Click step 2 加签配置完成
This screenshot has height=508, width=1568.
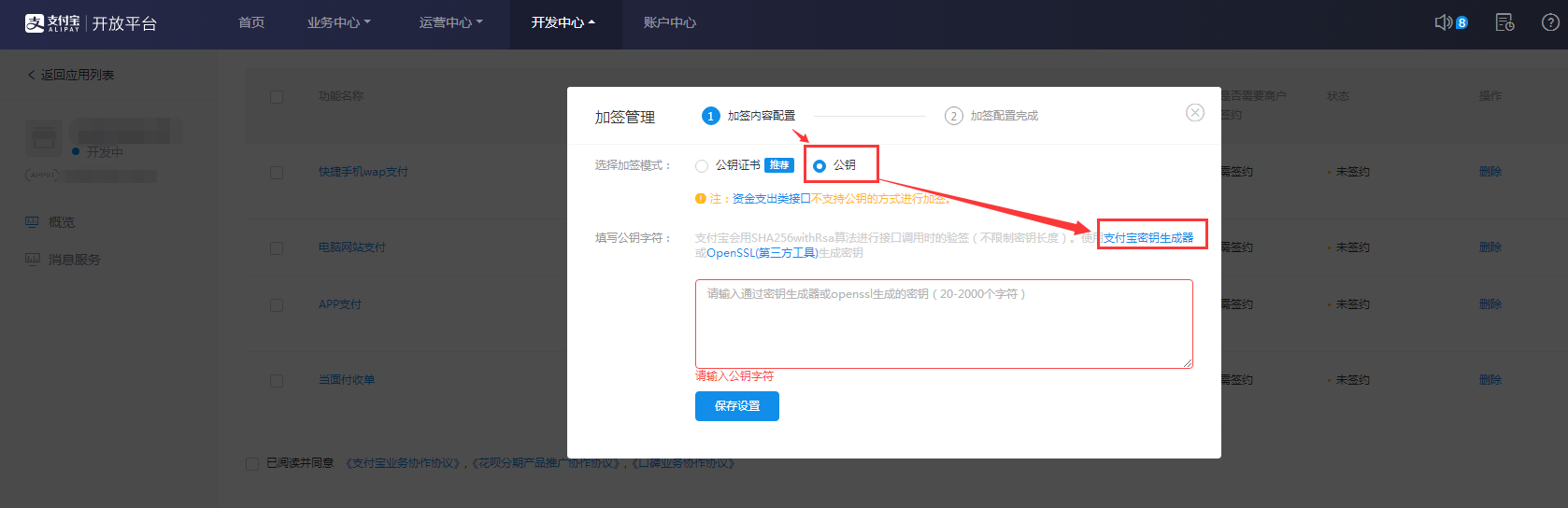pos(991,116)
